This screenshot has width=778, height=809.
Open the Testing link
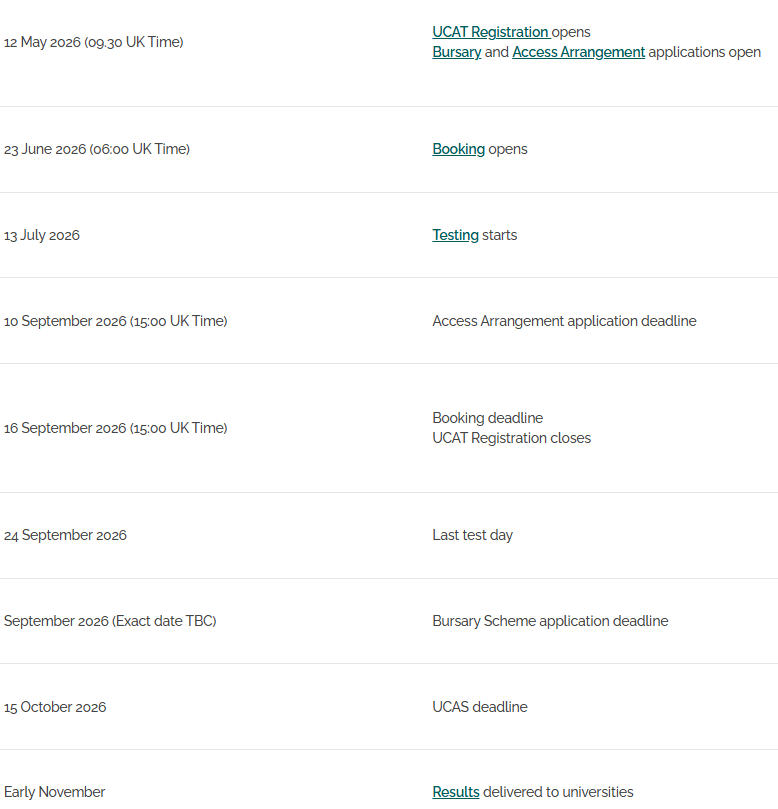[x=455, y=235]
